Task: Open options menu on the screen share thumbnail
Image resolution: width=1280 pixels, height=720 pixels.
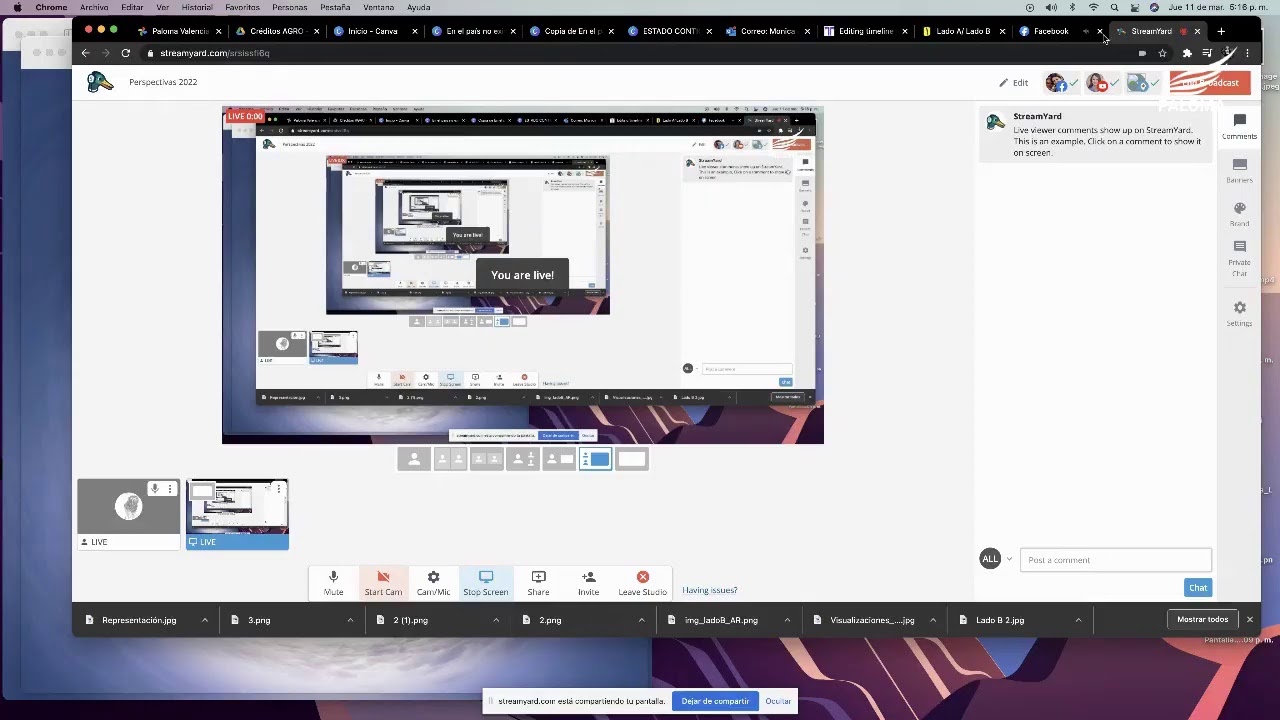Action: click(x=280, y=489)
